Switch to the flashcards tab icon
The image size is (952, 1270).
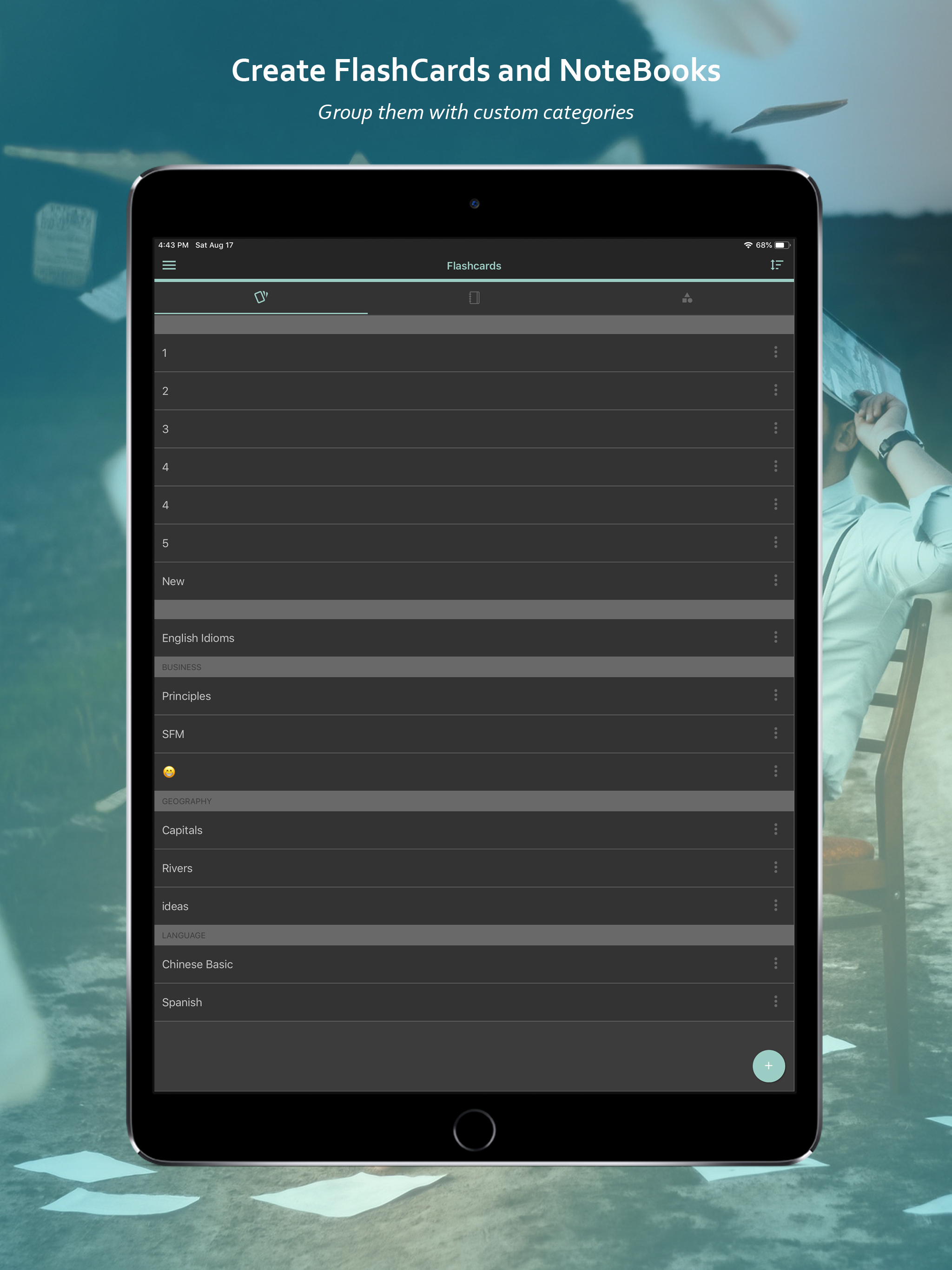click(x=261, y=298)
